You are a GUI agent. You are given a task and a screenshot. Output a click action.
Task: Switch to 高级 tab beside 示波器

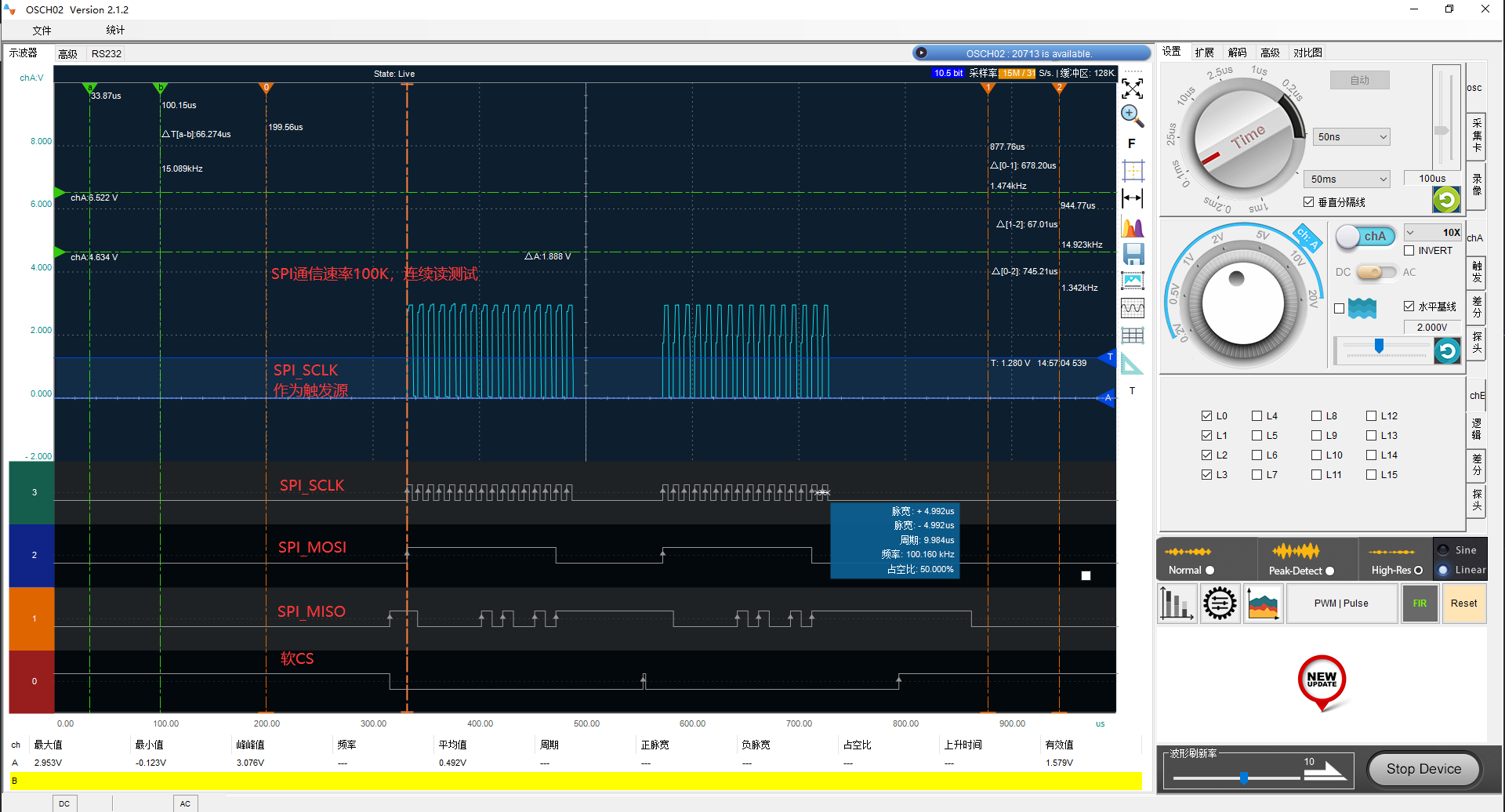(x=67, y=53)
